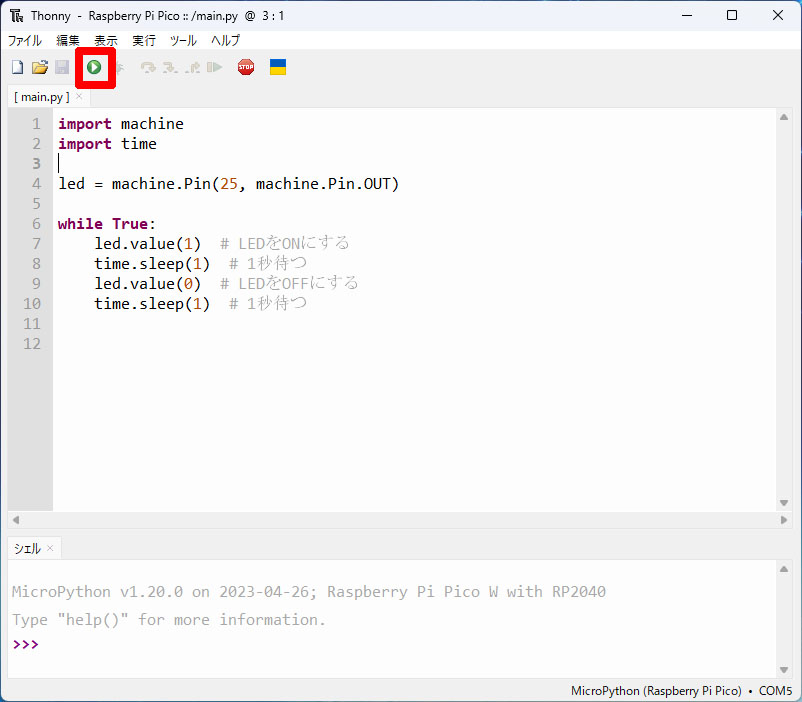Open a file with the folder icon
802x702 pixels.
click(x=40, y=67)
